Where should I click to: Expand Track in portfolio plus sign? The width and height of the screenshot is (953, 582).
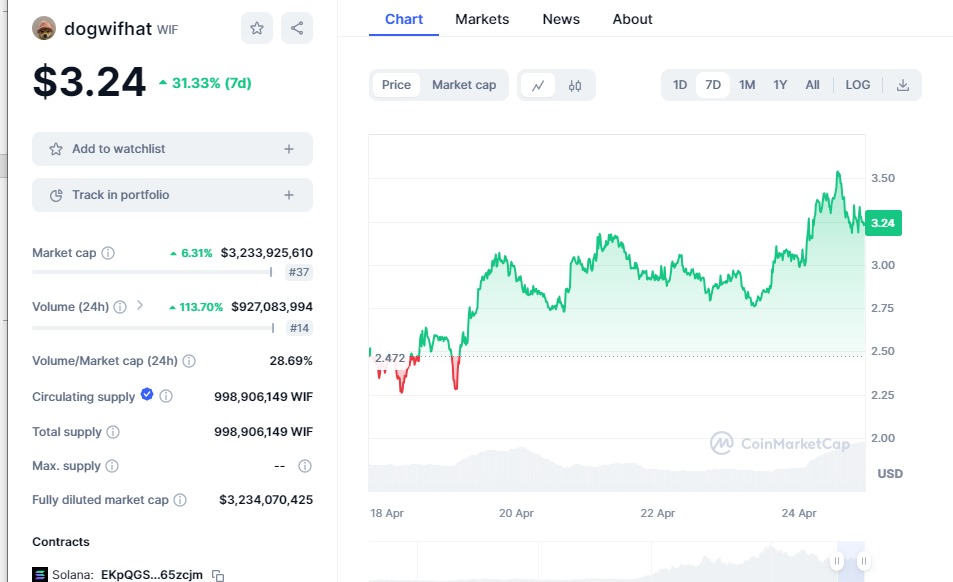pyautogui.click(x=289, y=195)
